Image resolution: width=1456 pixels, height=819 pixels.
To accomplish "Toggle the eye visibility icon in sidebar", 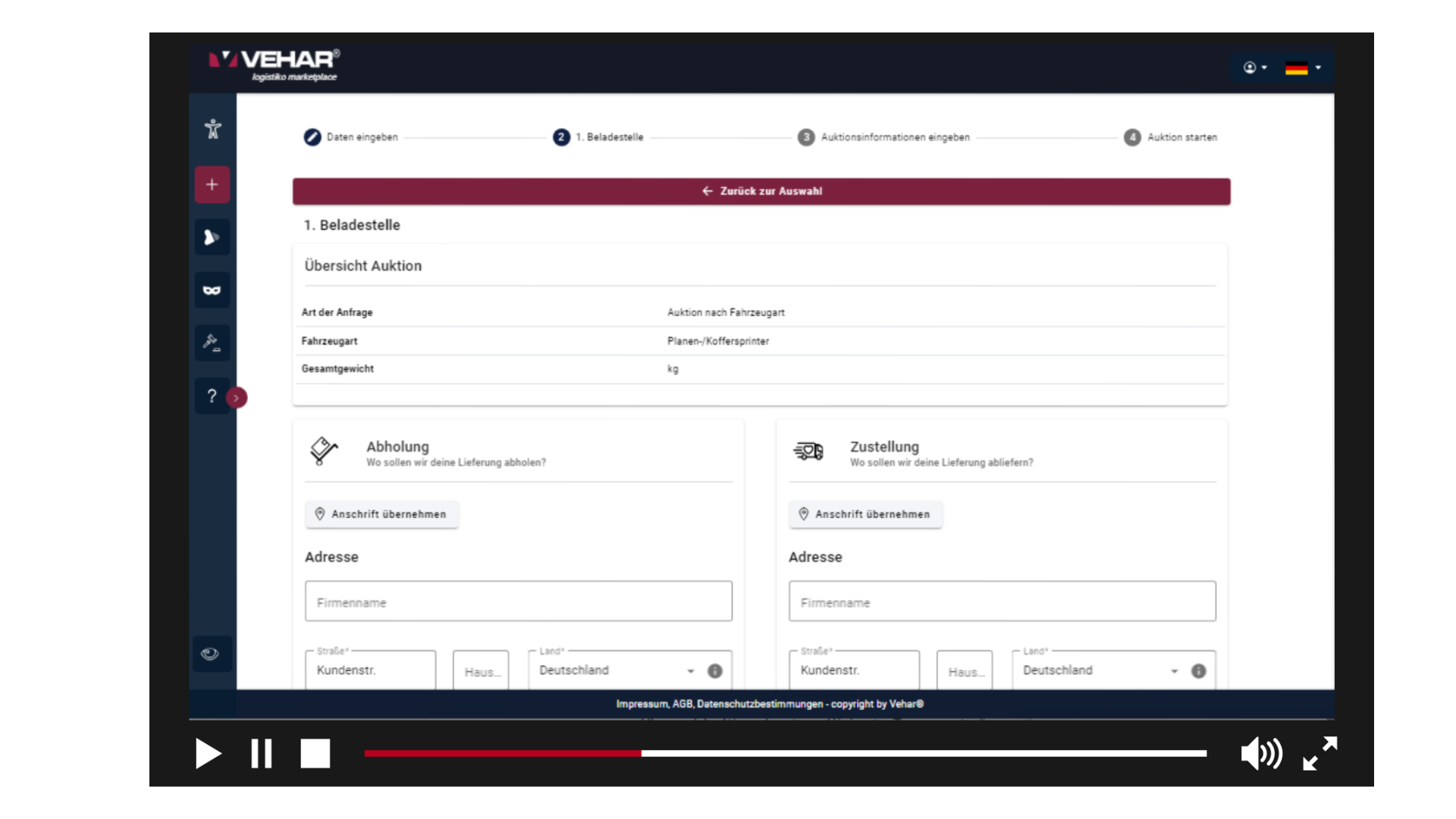I will point(211,654).
